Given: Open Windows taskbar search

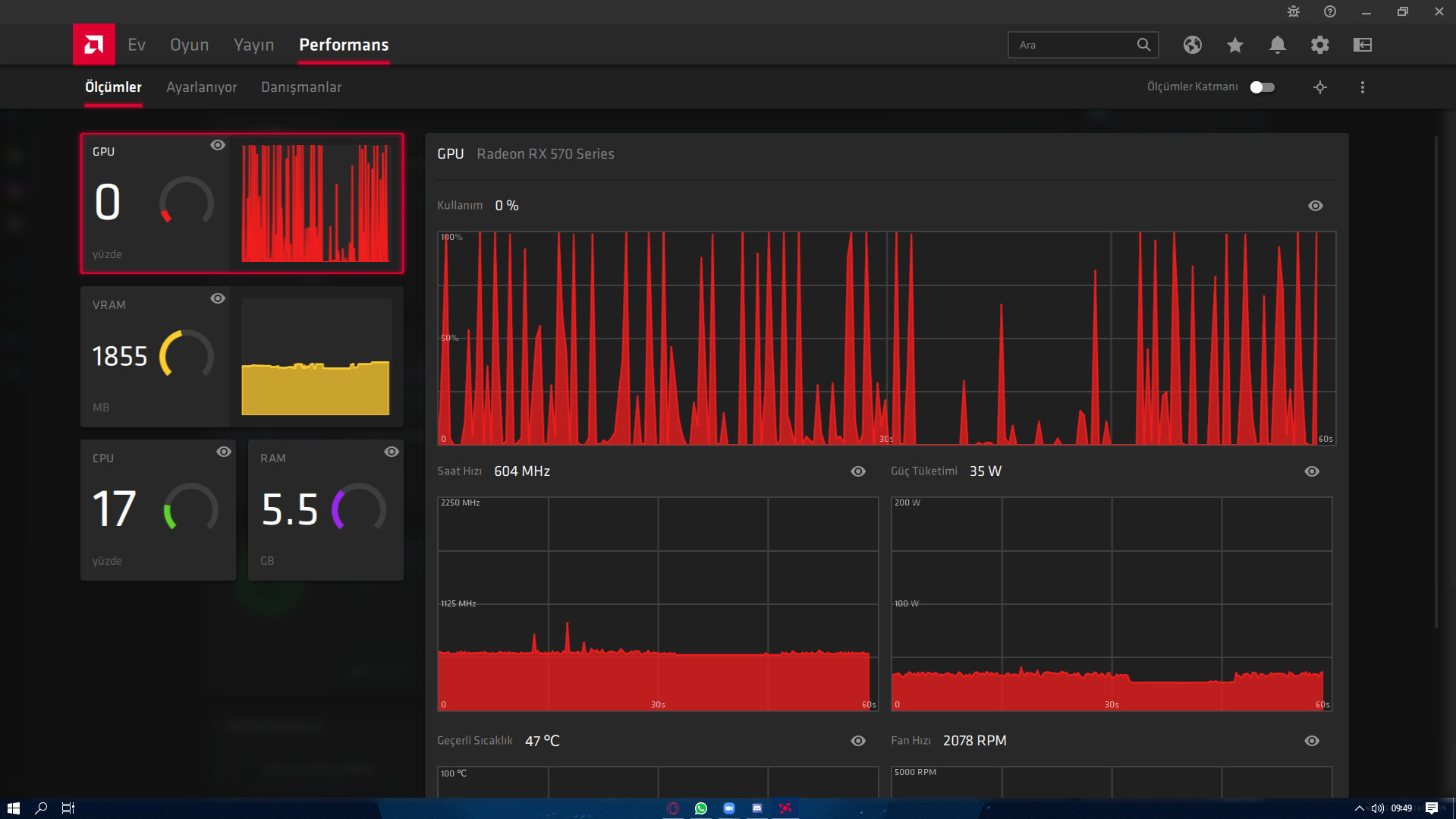Looking at the screenshot, I should pyautogui.click(x=41, y=808).
